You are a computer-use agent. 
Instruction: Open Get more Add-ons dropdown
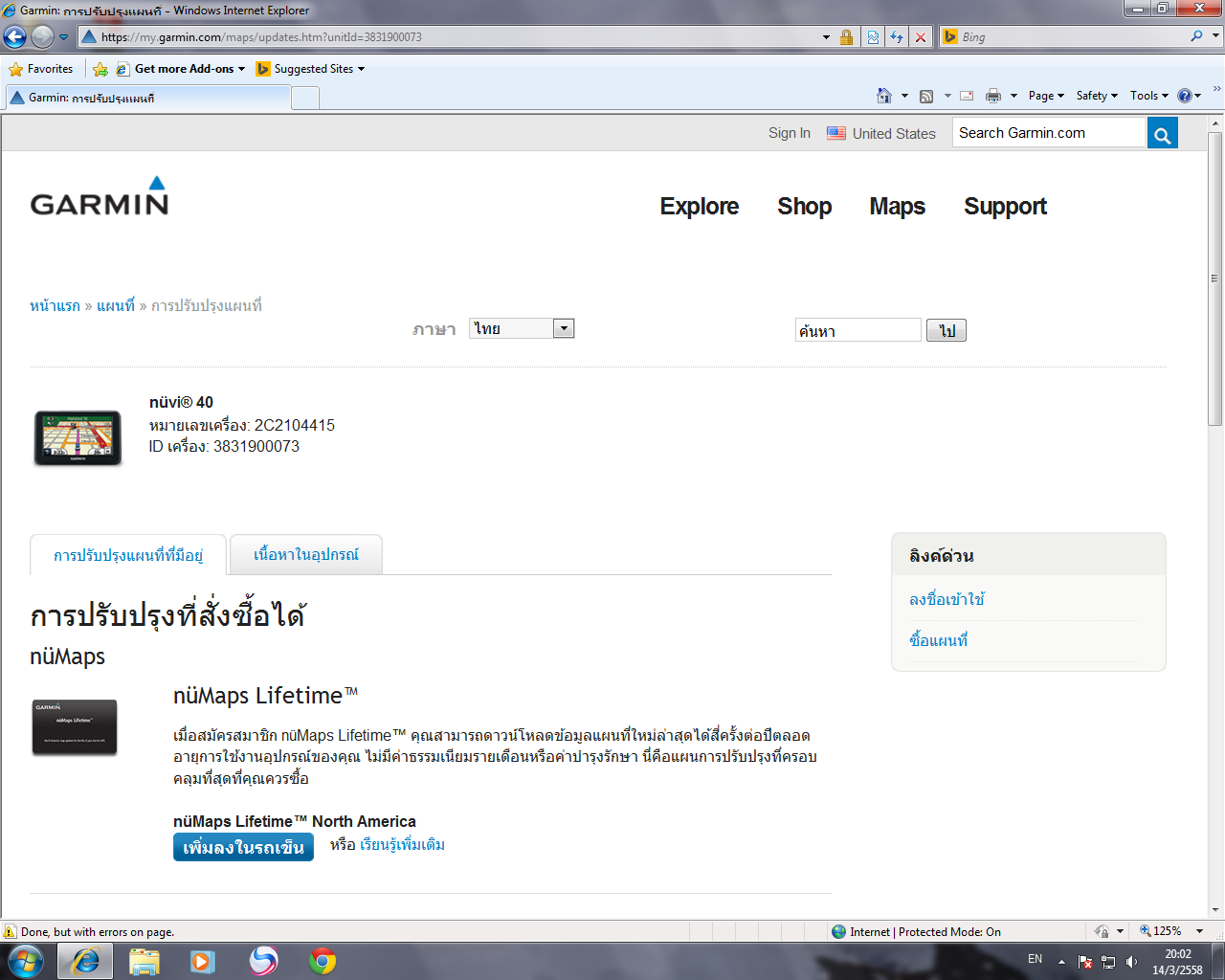click(180, 69)
